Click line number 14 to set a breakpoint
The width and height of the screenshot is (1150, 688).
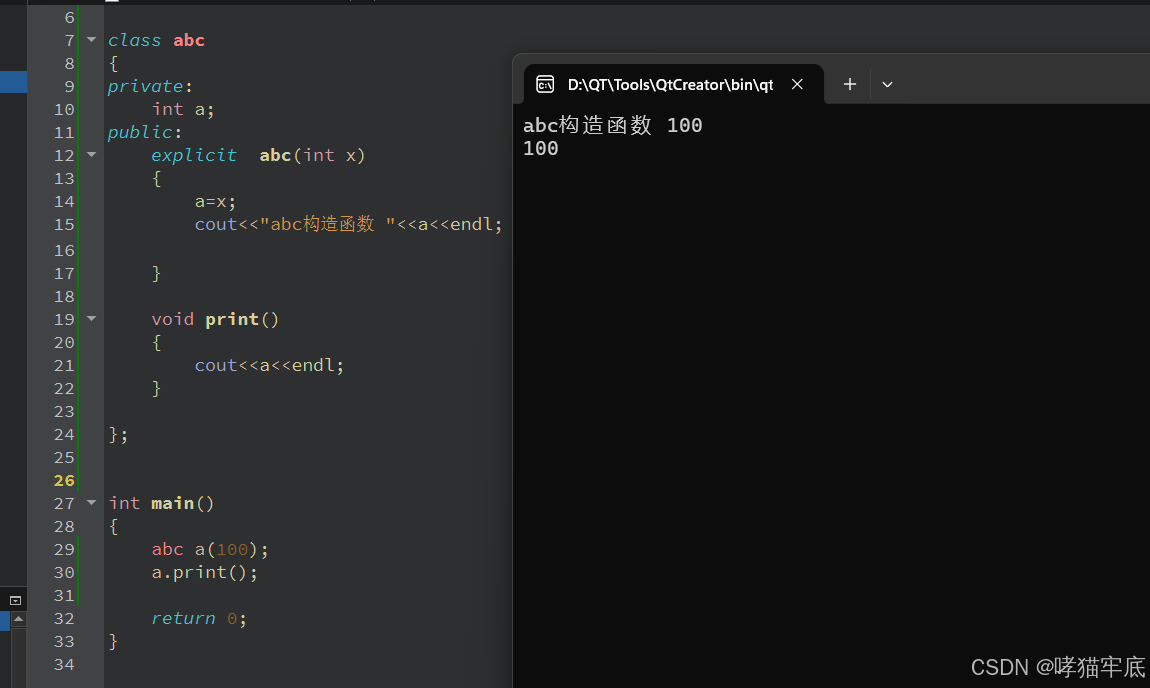click(64, 201)
